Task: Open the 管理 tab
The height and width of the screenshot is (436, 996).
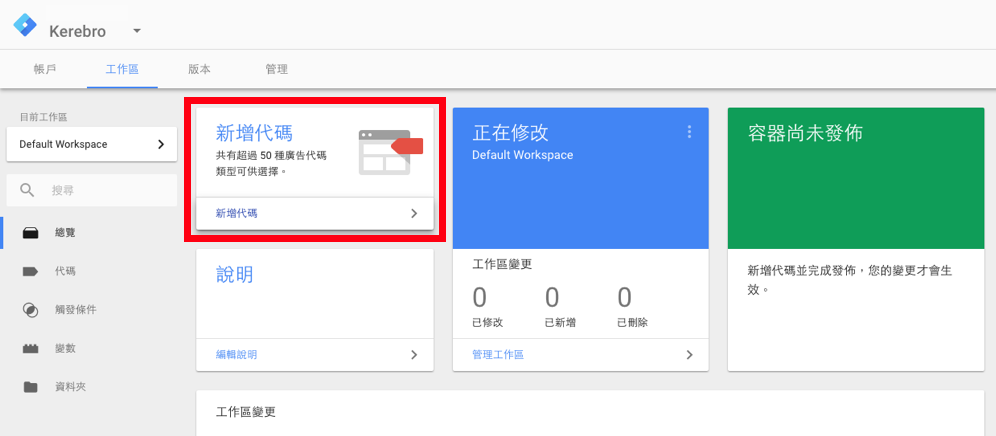Action: [x=276, y=69]
